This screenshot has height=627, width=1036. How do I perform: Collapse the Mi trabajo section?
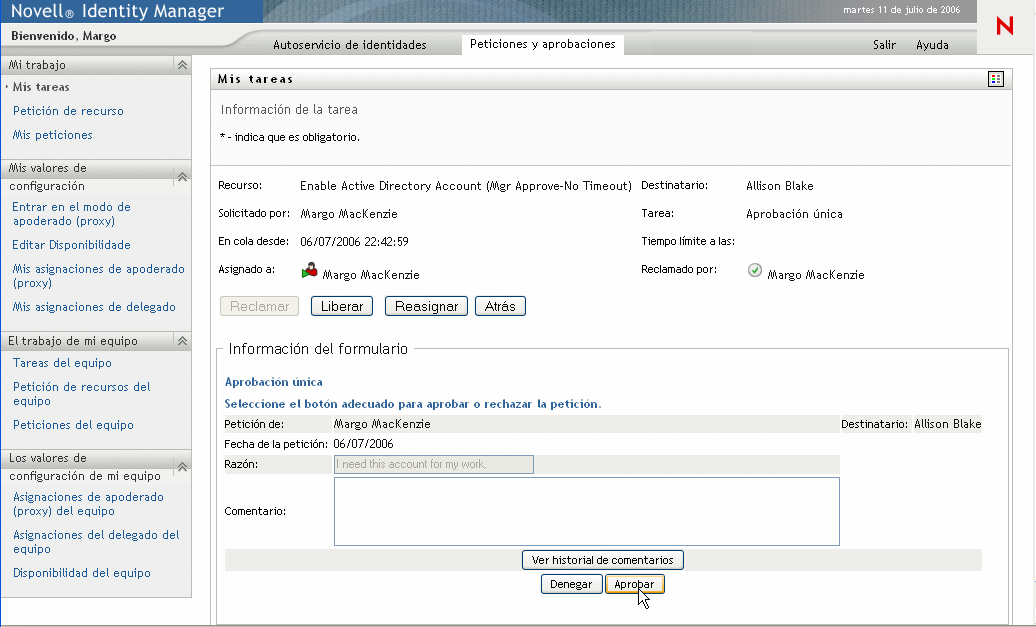182,65
